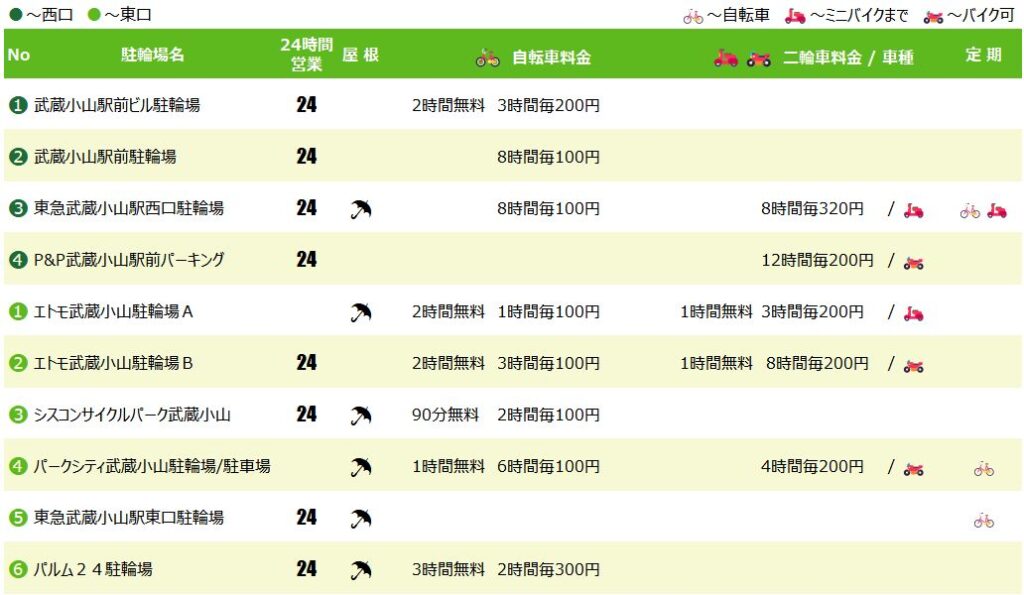
Task: Click the dark green 西口 legend dot
Action: (15, 16)
